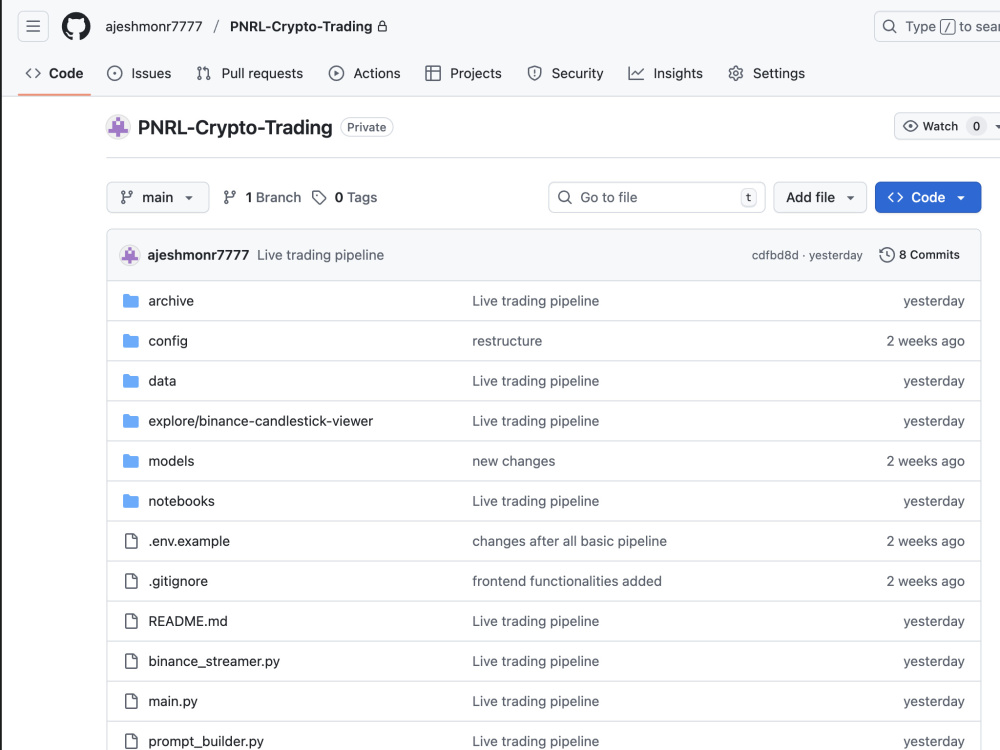Open the config folder
The image size is (1000, 750).
pos(168,341)
